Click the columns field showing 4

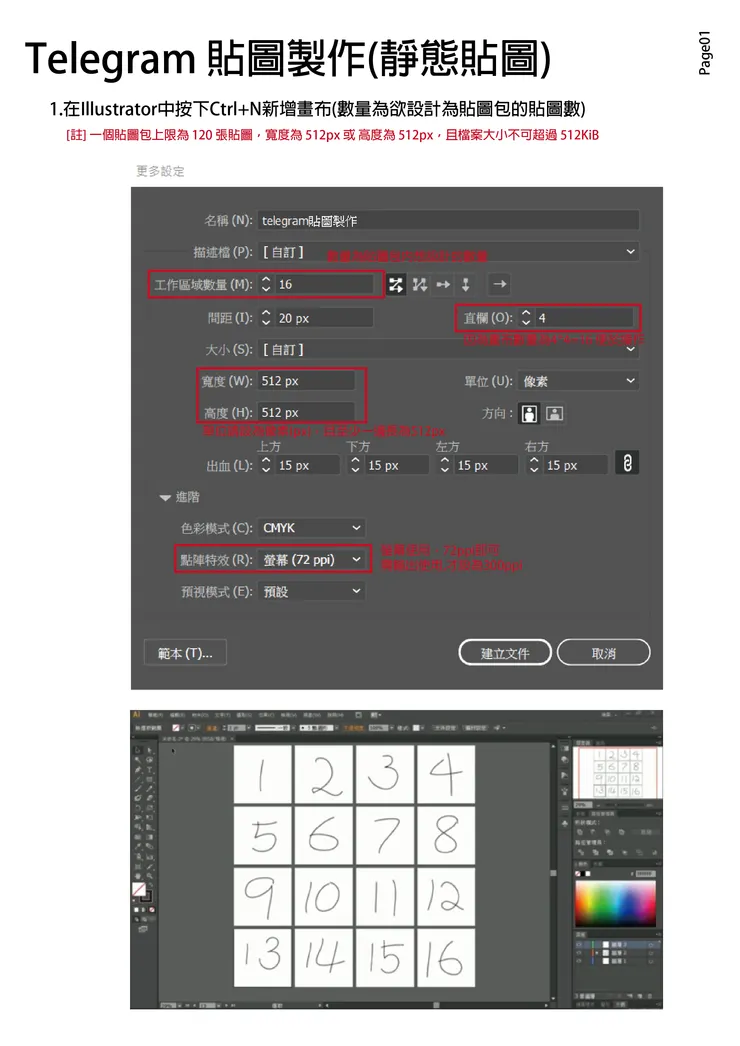pyautogui.click(x=584, y=318)
